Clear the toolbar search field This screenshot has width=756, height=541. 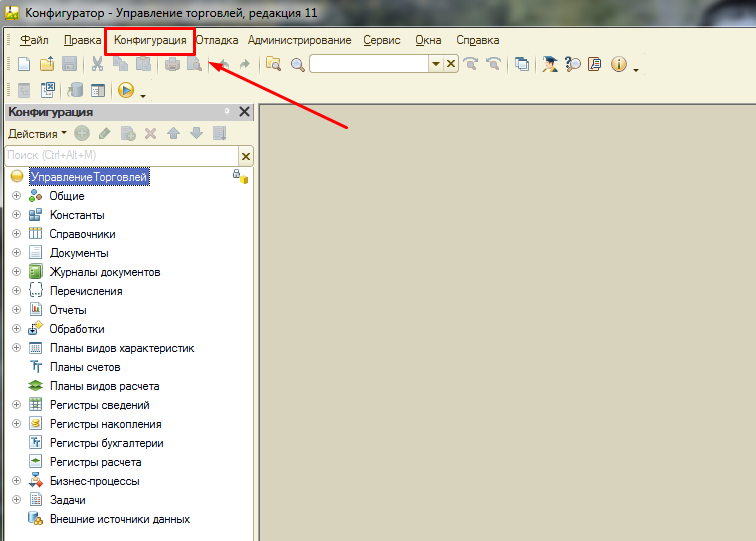451,64
